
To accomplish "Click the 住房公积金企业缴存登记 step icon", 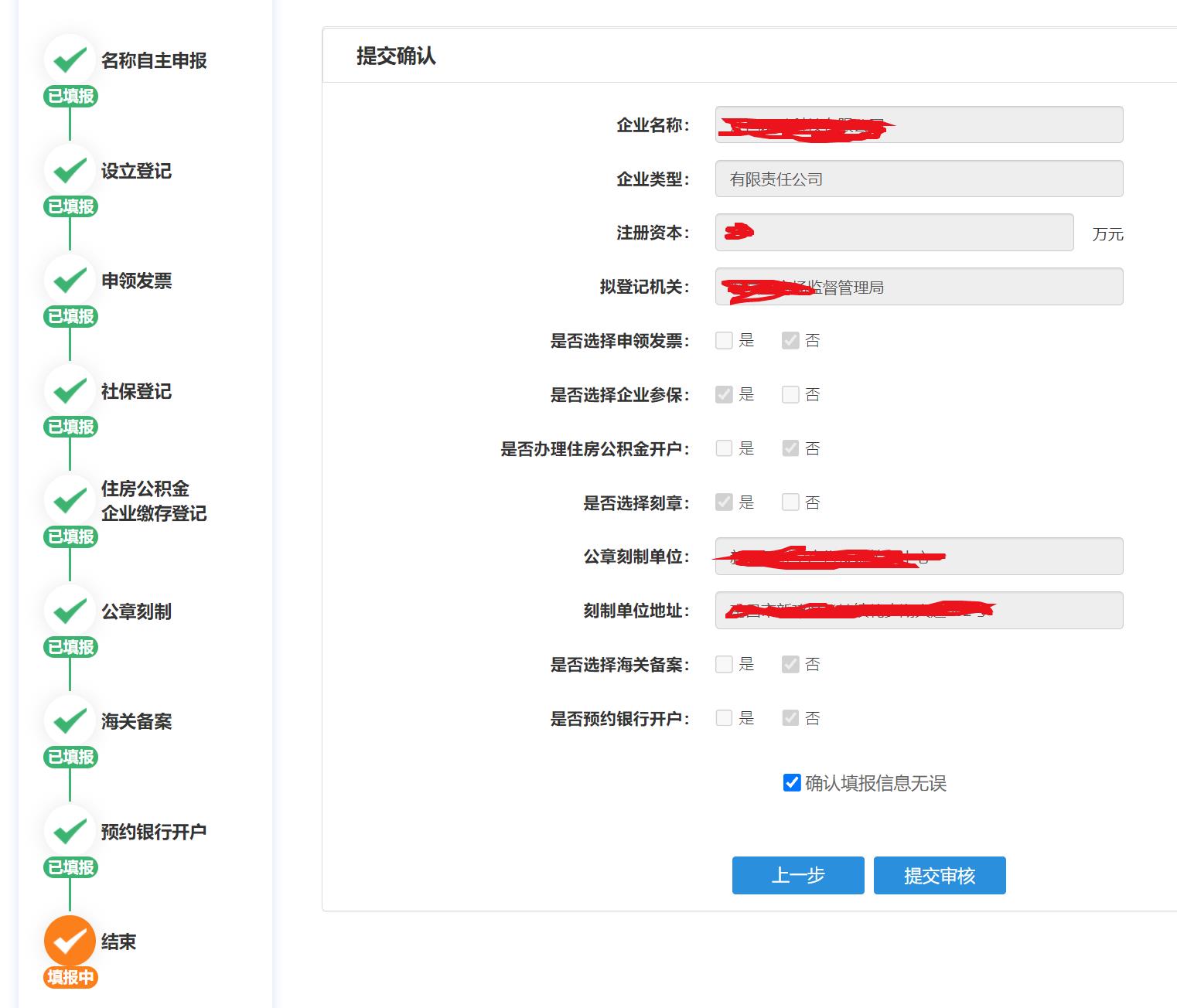I will point(70,501).
